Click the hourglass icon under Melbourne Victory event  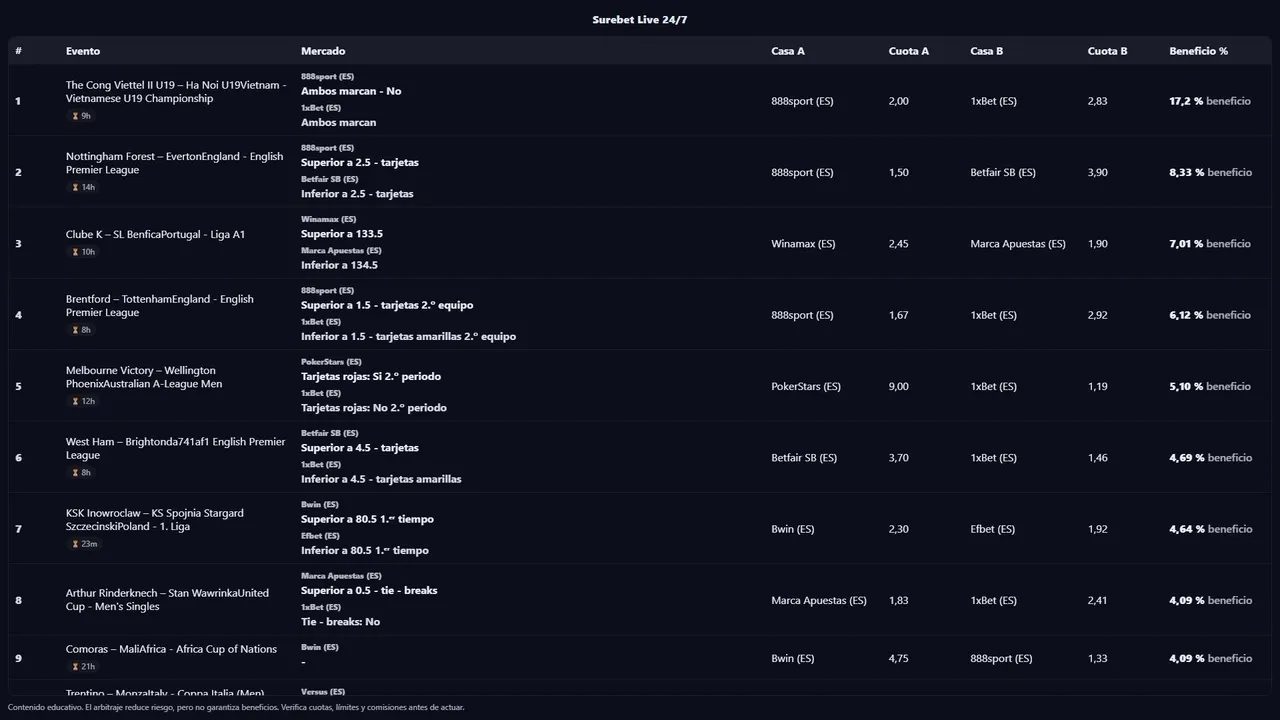[75, 401]
